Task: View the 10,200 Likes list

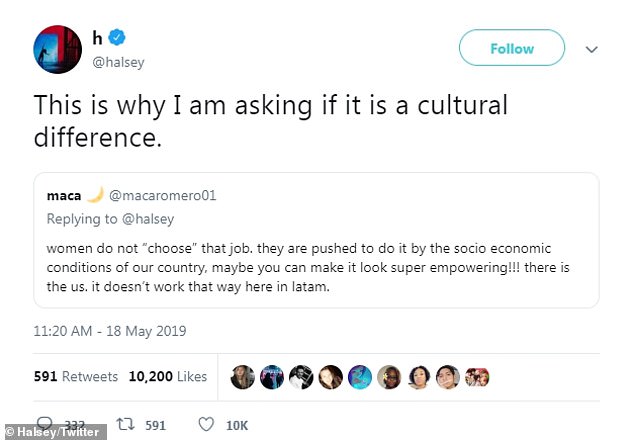Action: [x=168, y=377]
